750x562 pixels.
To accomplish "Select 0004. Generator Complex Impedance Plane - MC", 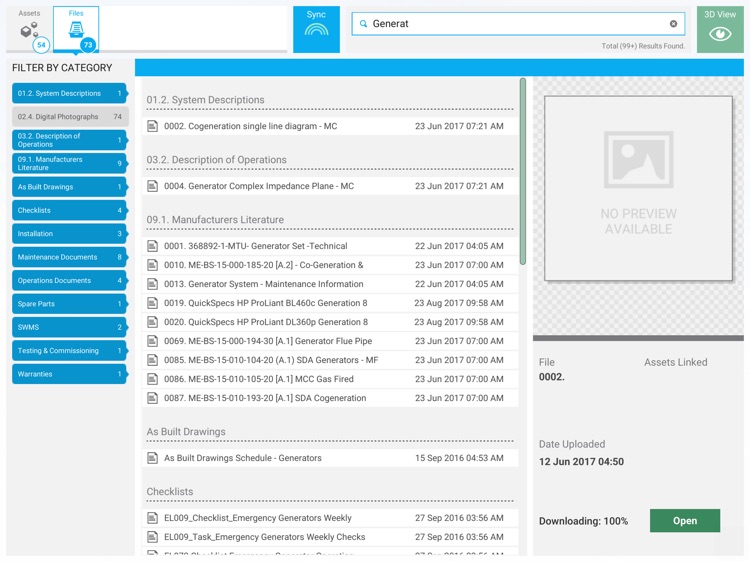I will 330,186.
